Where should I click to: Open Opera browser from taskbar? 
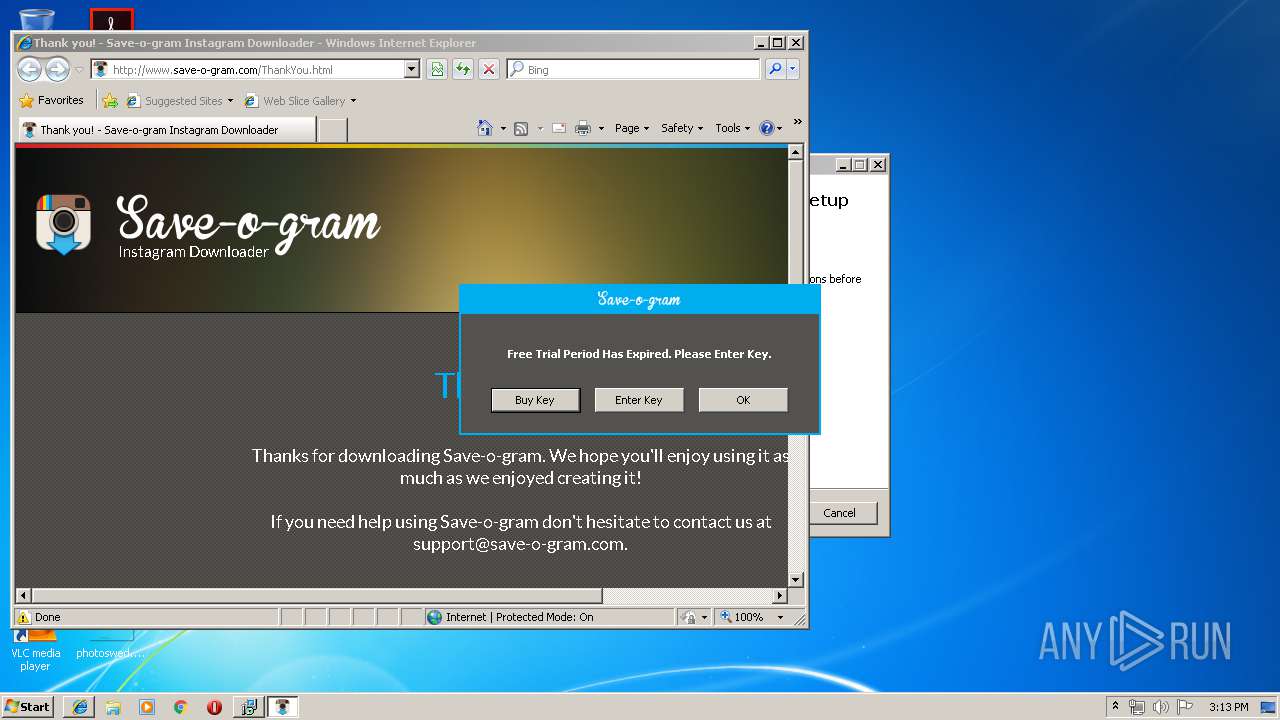214,707
